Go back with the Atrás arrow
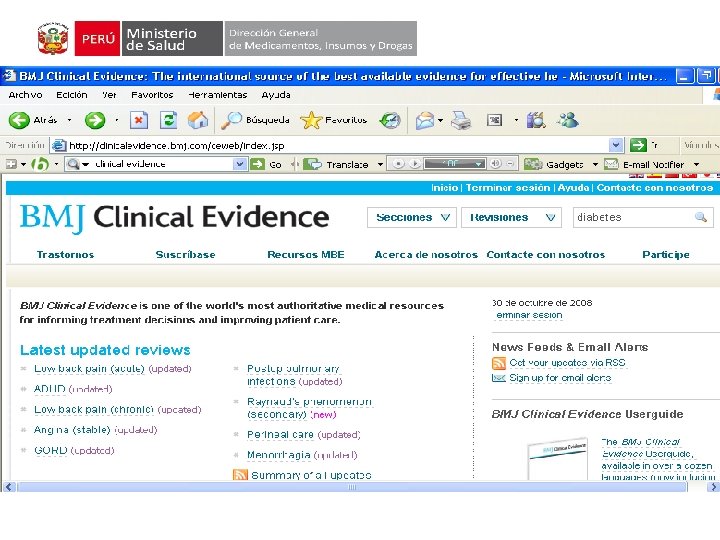Screen dimensions: 720x540 pos(19,120)
